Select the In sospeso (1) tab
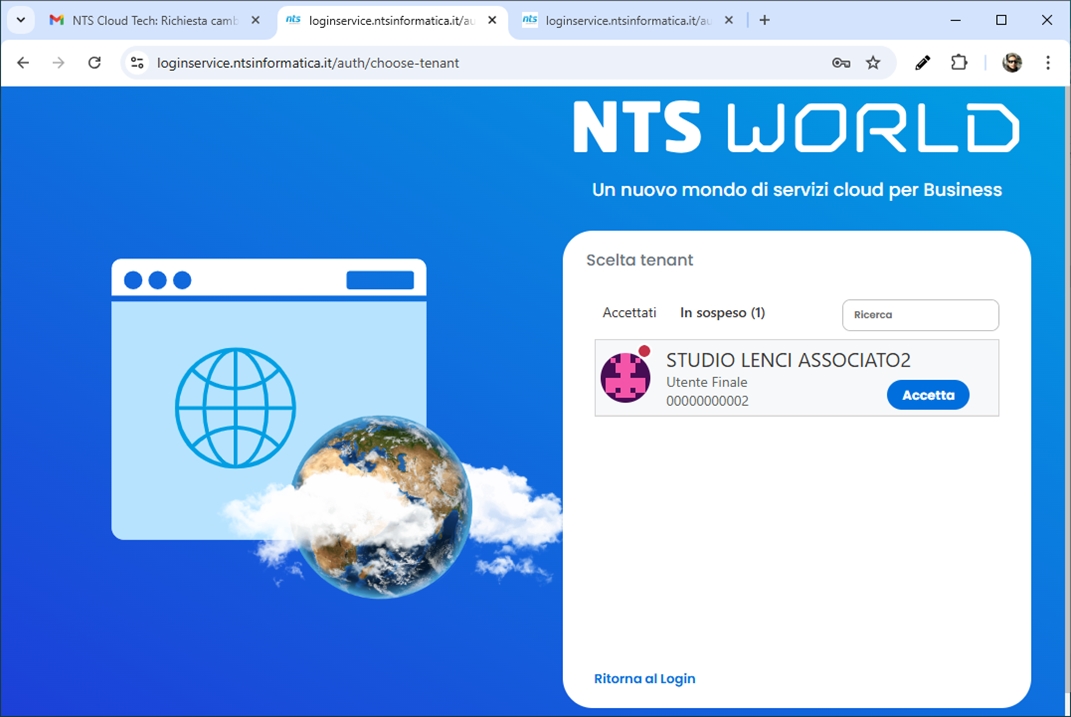The height and width of the screenshot is (717, 1071). click(722, 313)
